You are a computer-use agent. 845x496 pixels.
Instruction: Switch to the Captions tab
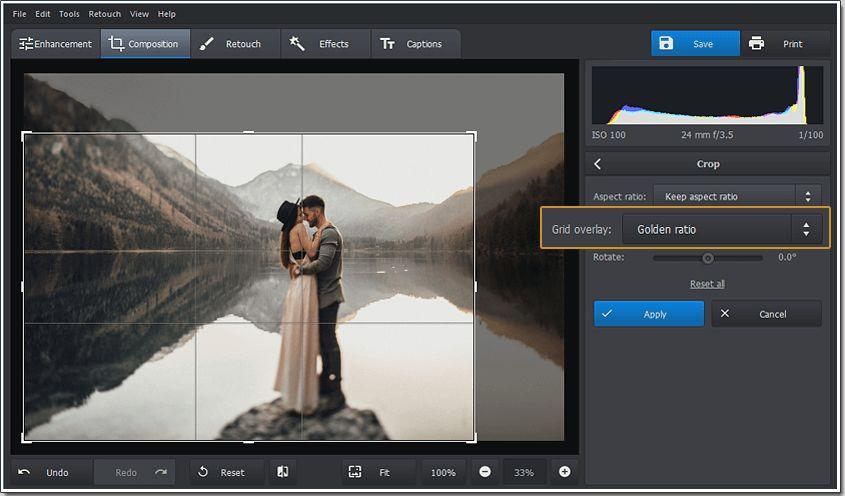415,44
